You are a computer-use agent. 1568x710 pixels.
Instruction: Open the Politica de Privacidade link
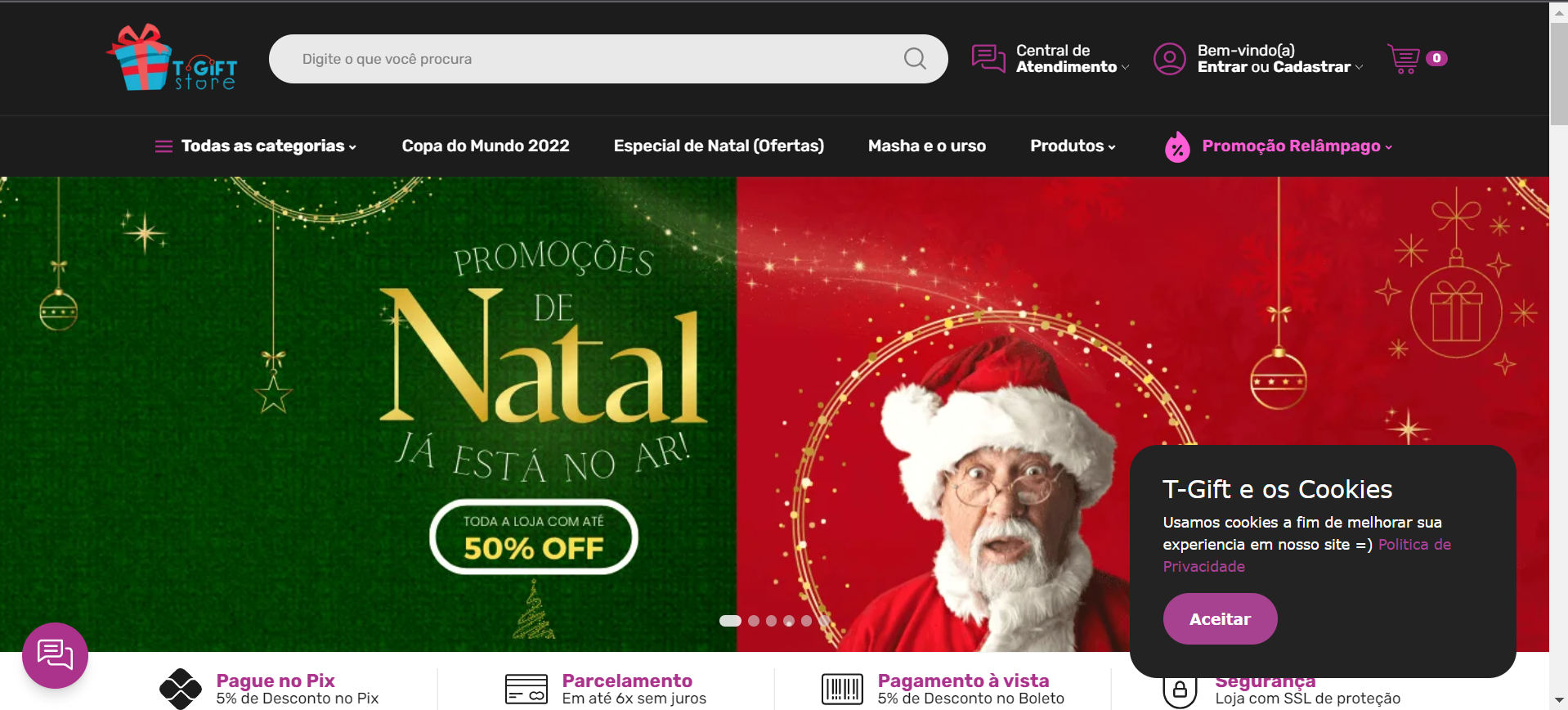pos(1307,555)
